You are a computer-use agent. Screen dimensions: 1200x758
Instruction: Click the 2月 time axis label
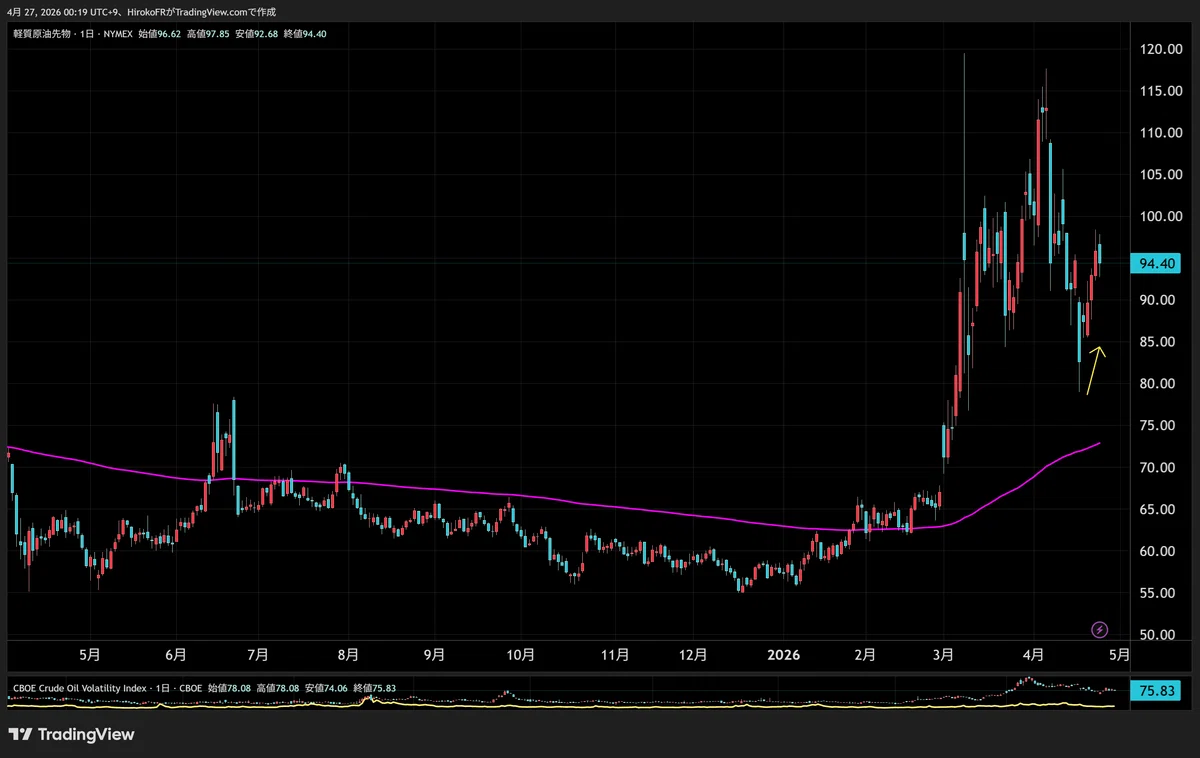point(865,656)
